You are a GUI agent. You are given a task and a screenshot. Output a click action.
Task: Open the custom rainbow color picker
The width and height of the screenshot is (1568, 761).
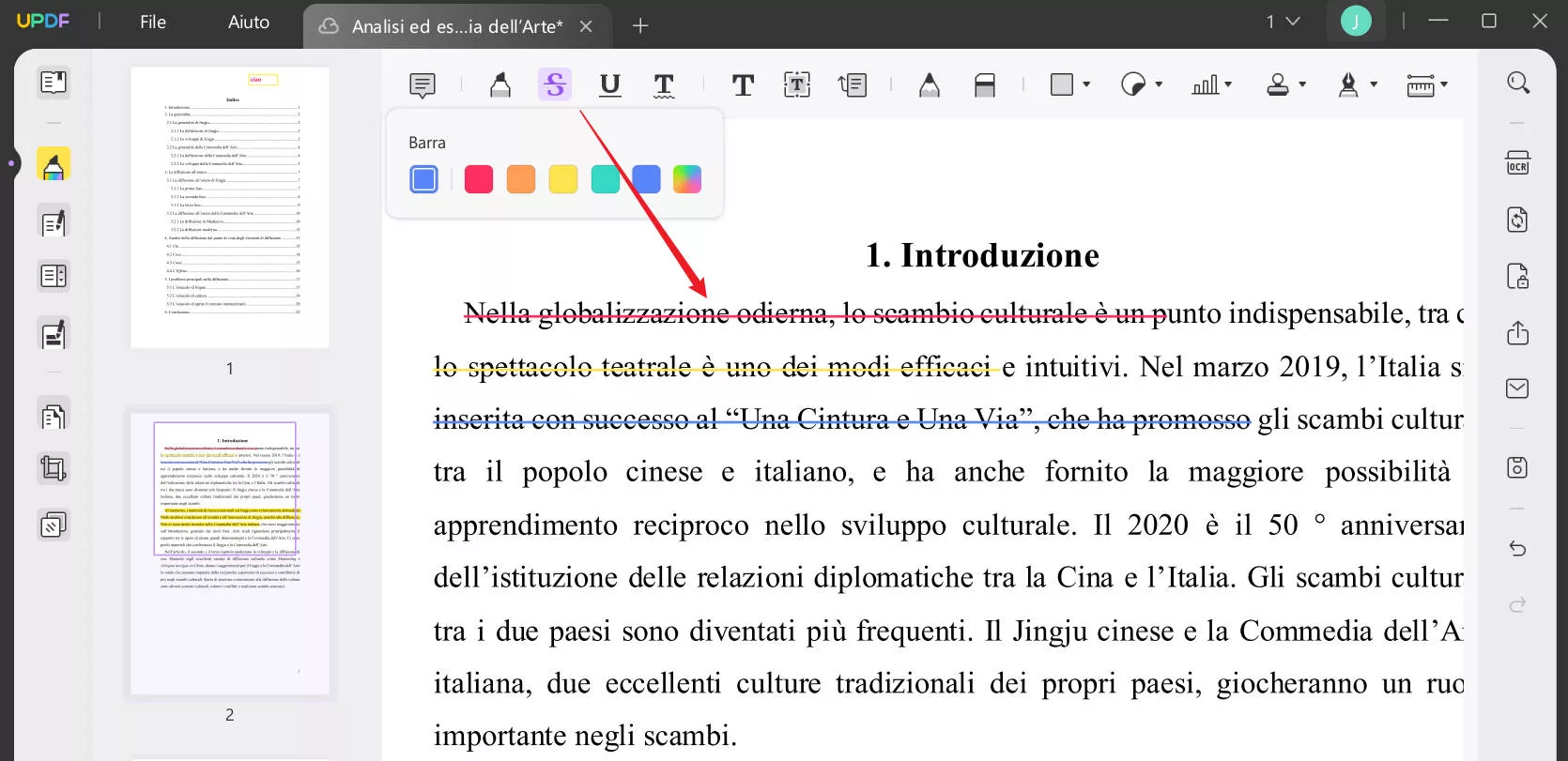click(687, 179)
